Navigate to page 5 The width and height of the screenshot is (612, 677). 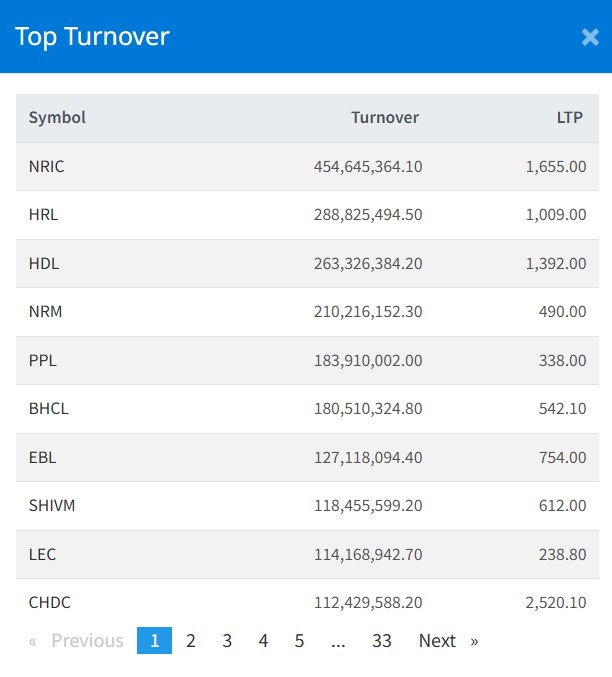point(299,641)
